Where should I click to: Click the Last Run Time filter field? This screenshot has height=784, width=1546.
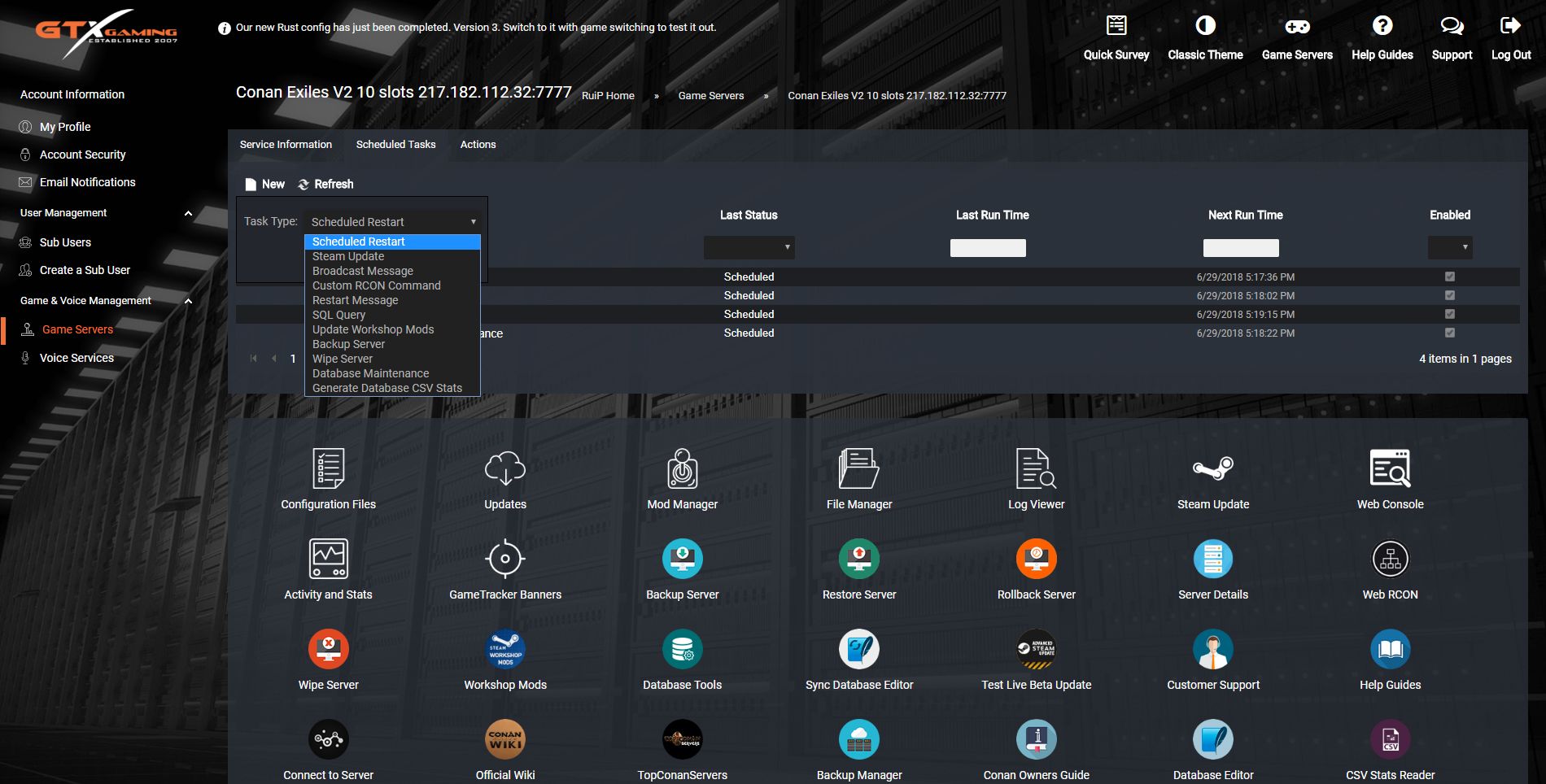tap(988, 248)
